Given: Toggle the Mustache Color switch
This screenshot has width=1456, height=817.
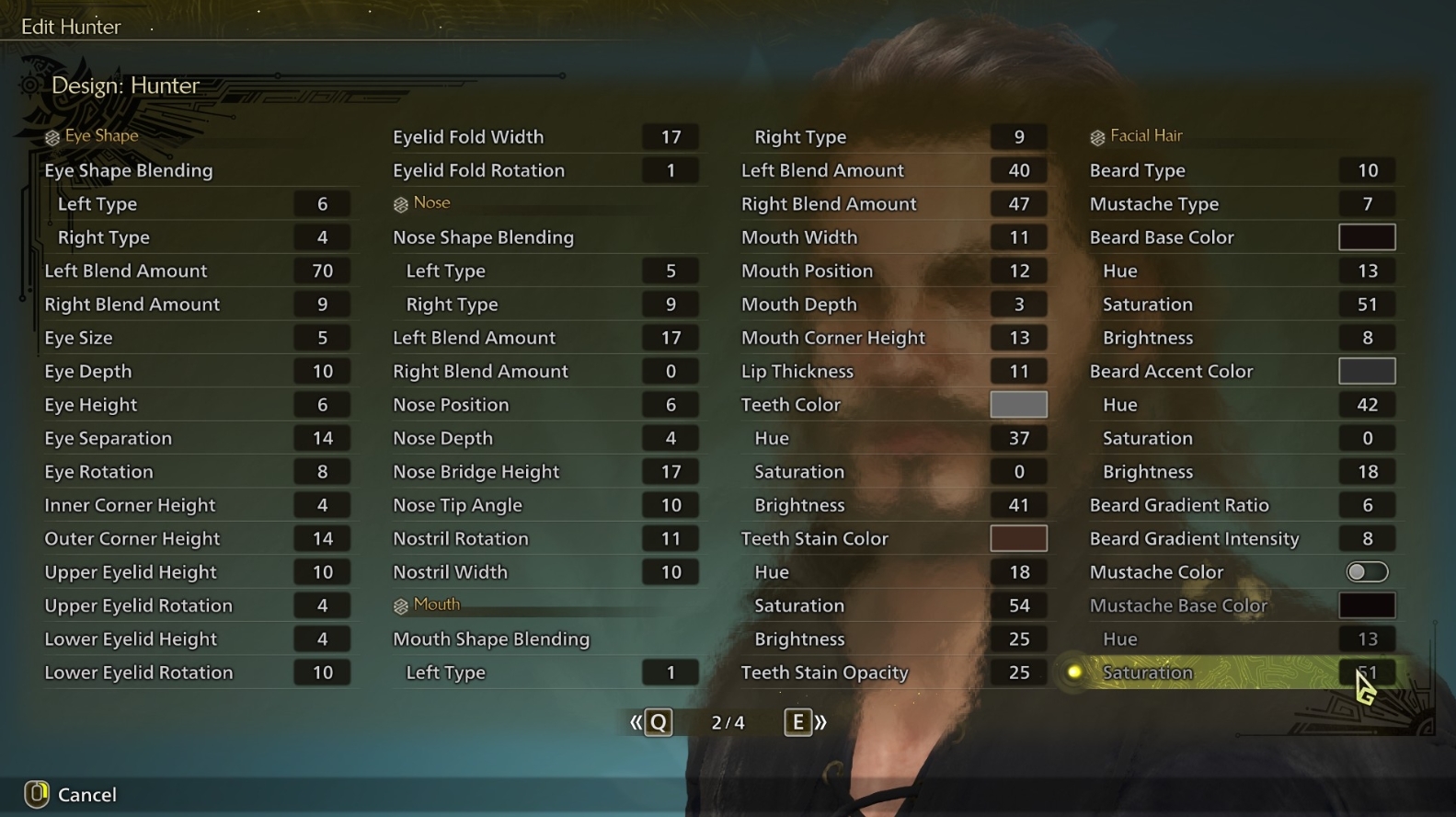Looking at the screenshot, I should (1367, 572).
